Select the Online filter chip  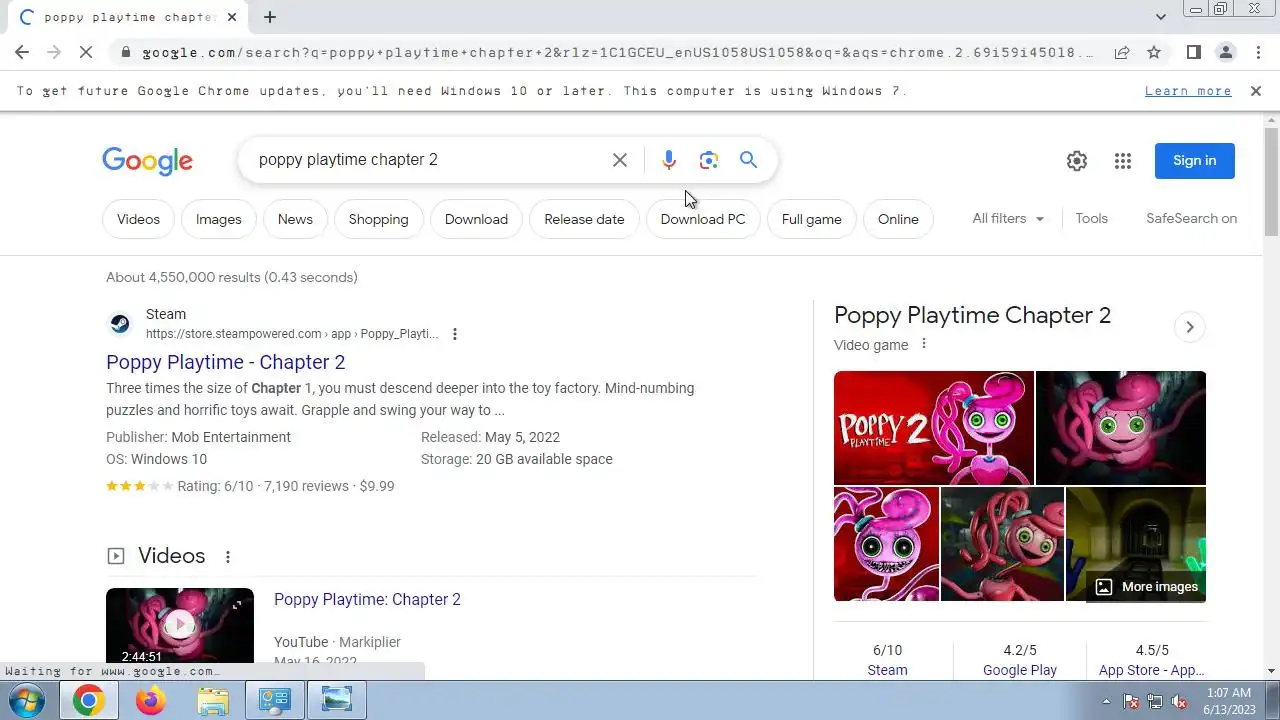898,219
